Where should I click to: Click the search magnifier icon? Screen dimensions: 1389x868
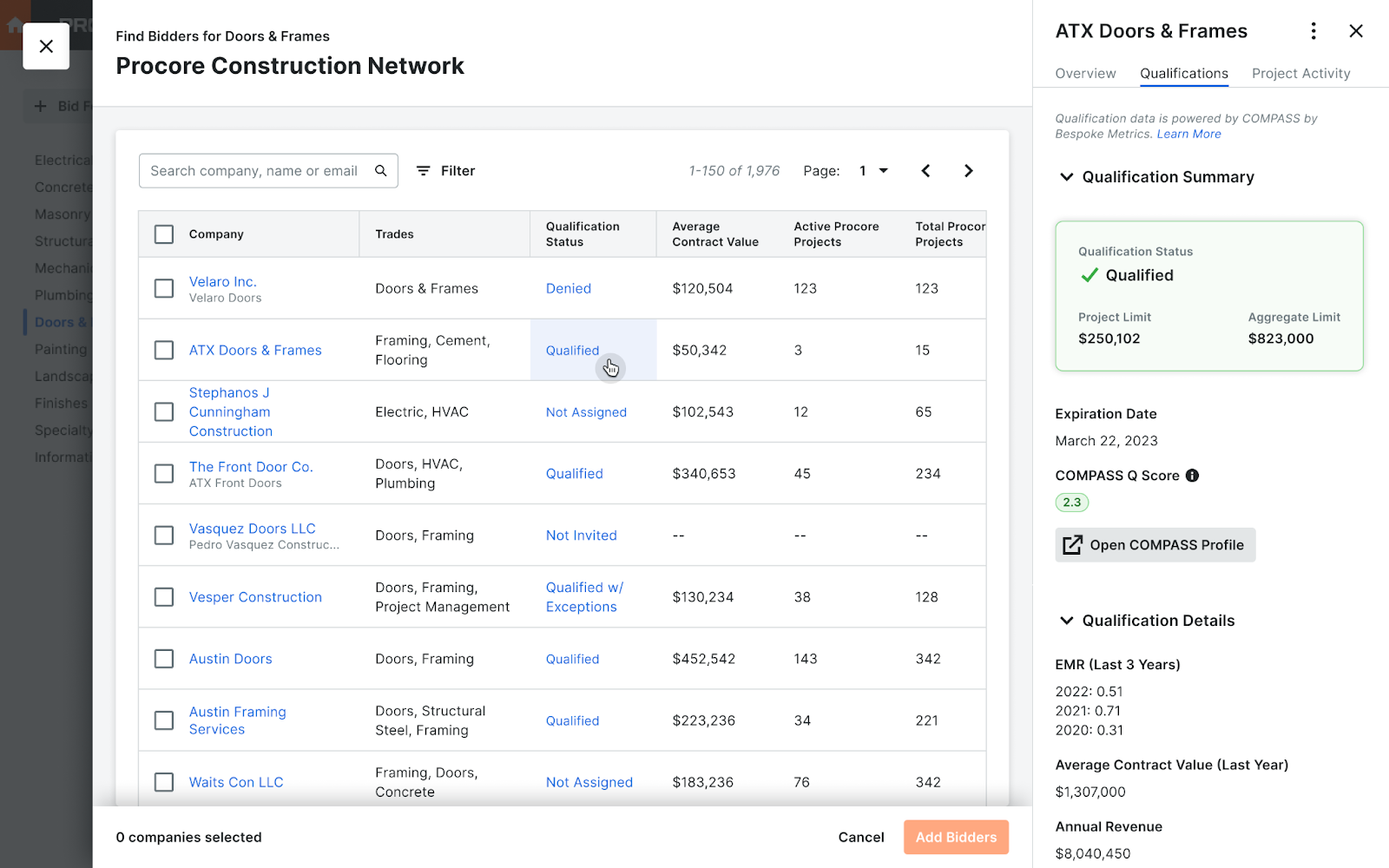click(x=380, y=170)
